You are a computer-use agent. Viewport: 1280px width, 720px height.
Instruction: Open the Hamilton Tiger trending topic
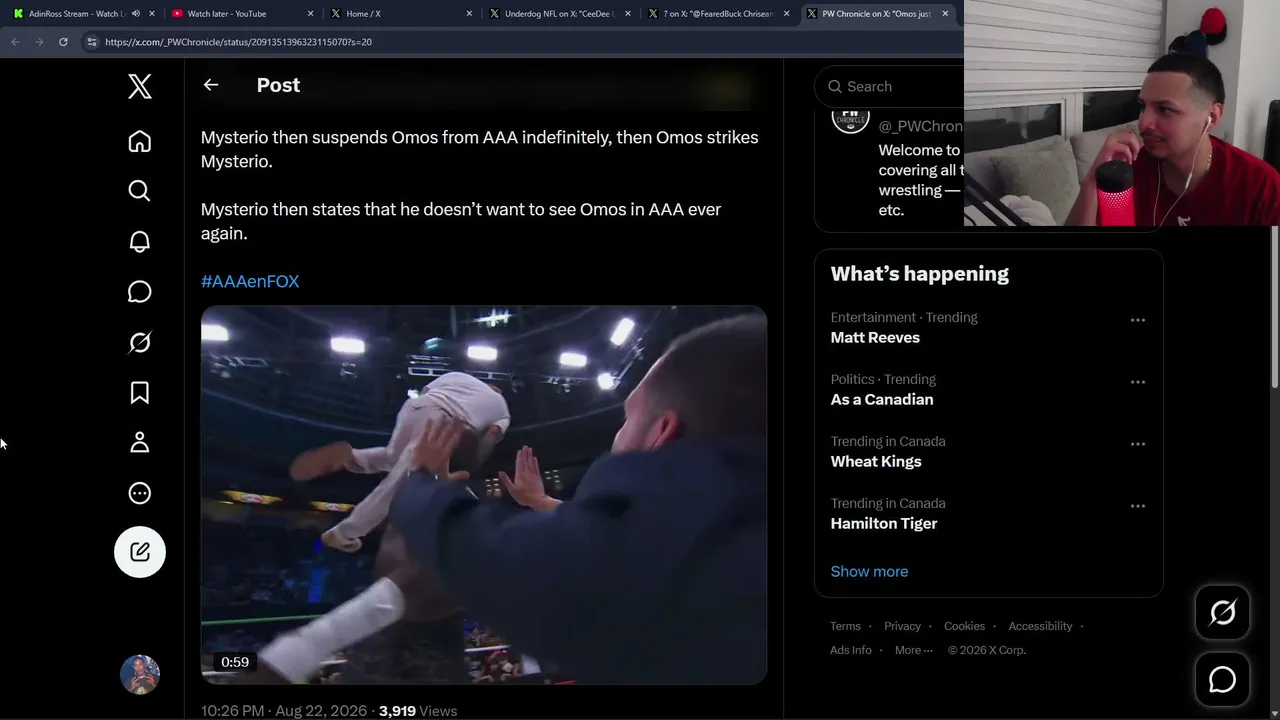[x=884, y=524]
